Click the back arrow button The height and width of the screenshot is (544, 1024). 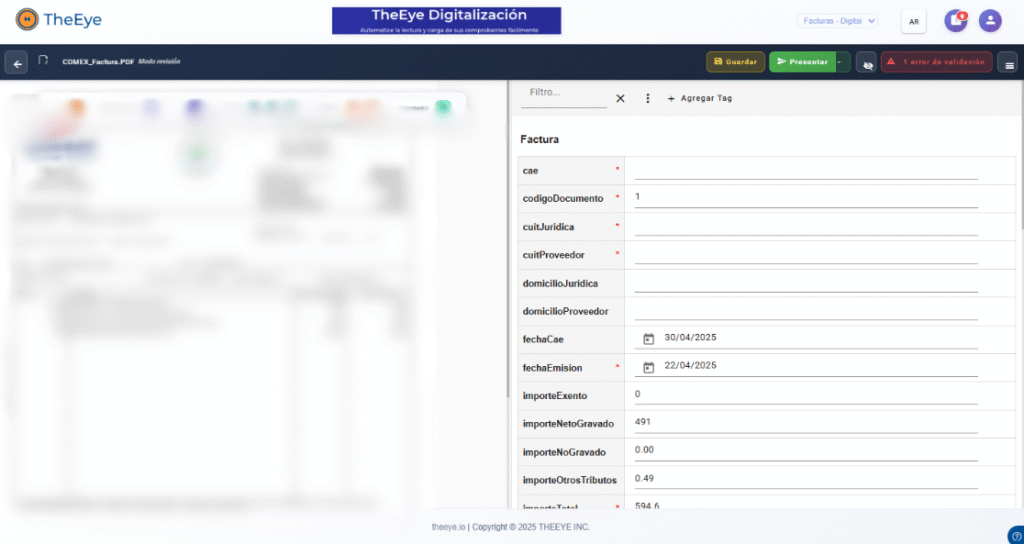point(16,62)
